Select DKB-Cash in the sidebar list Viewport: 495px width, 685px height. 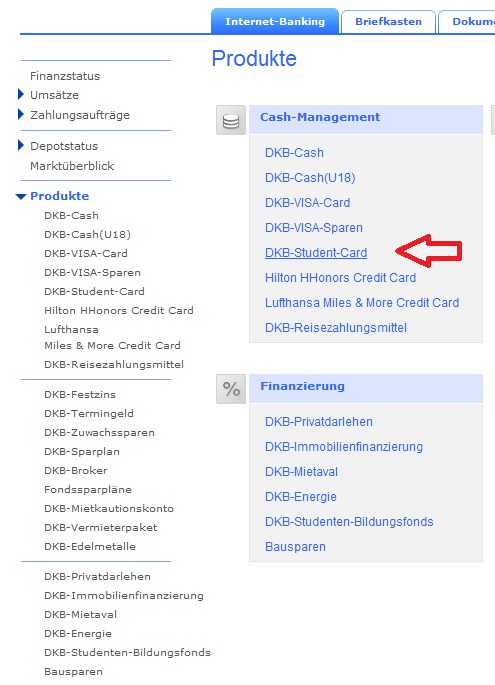click(x=71, y=215)
